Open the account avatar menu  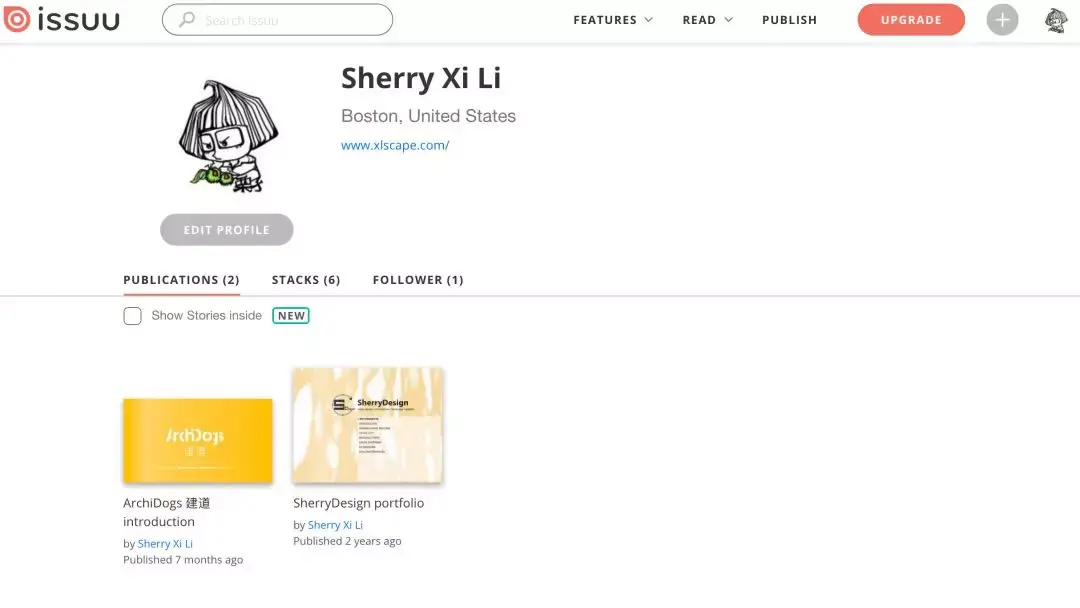click(x=1056, y=20)
